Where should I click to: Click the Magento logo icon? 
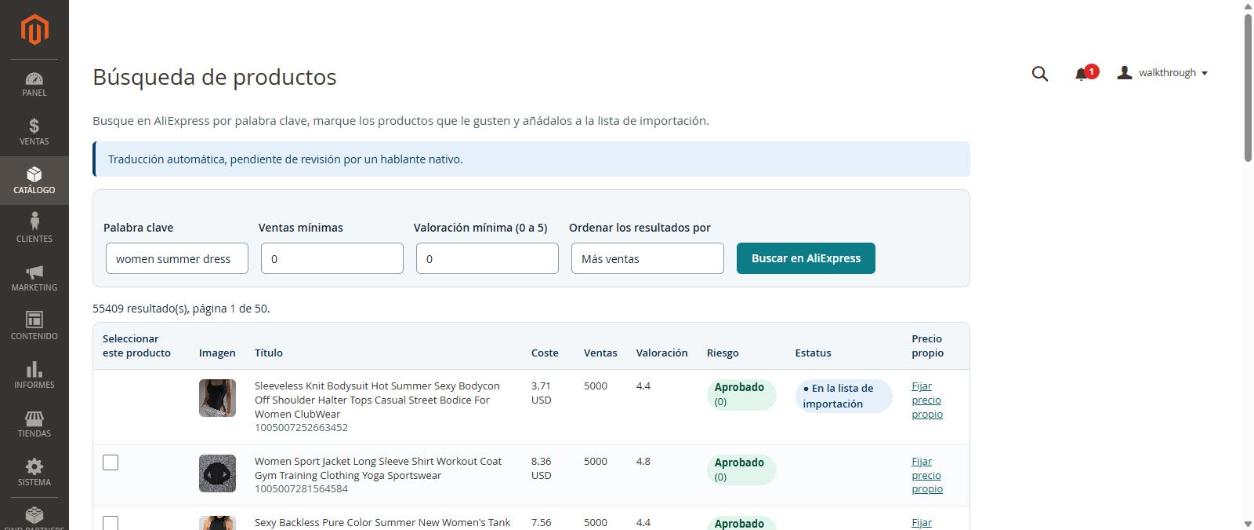(34, 29)
